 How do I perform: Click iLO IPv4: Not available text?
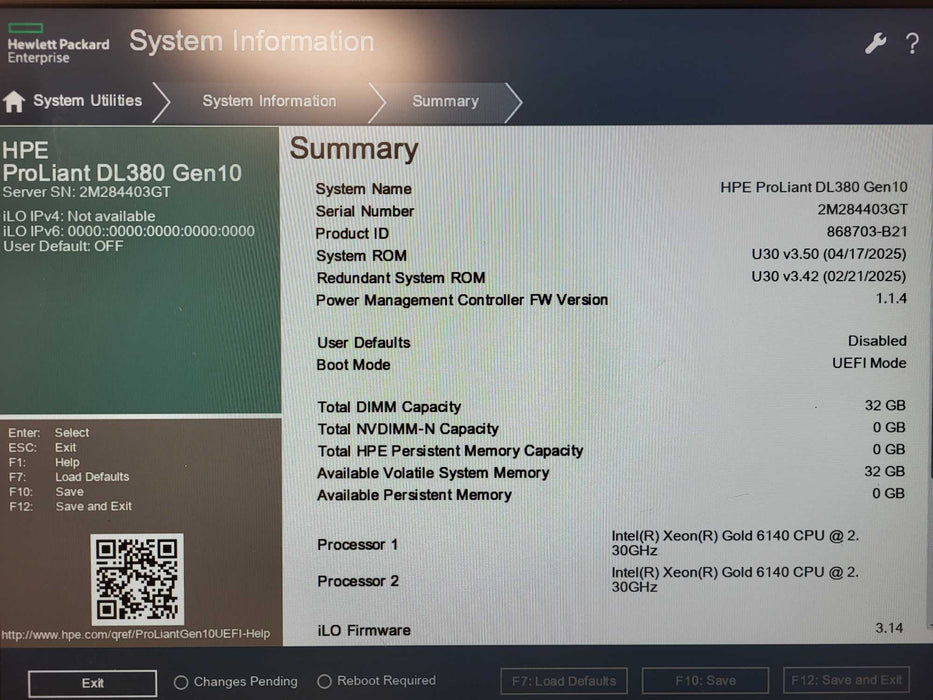click(x=79, y=216)
